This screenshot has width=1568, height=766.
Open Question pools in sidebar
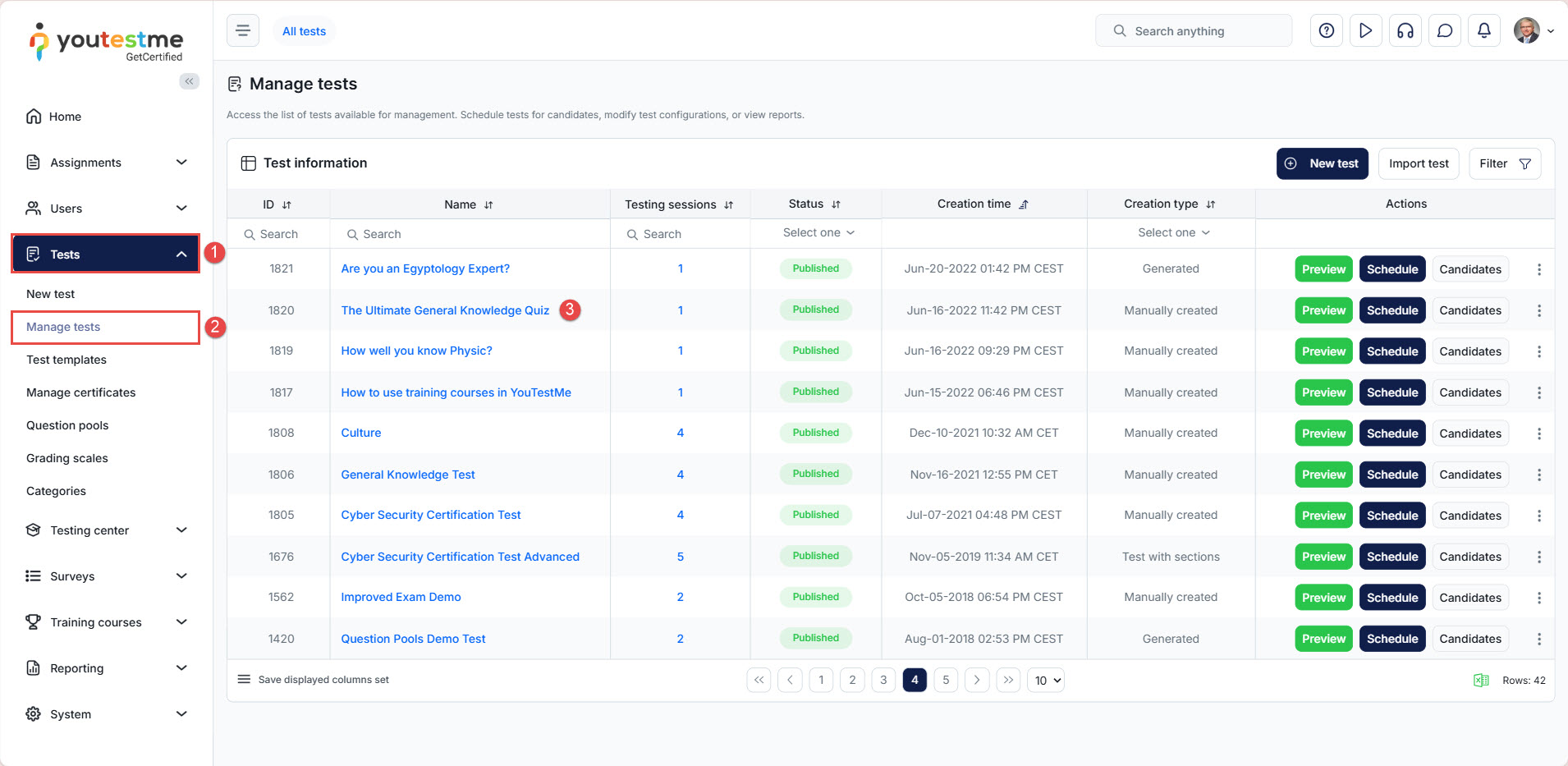pos(67,425)
